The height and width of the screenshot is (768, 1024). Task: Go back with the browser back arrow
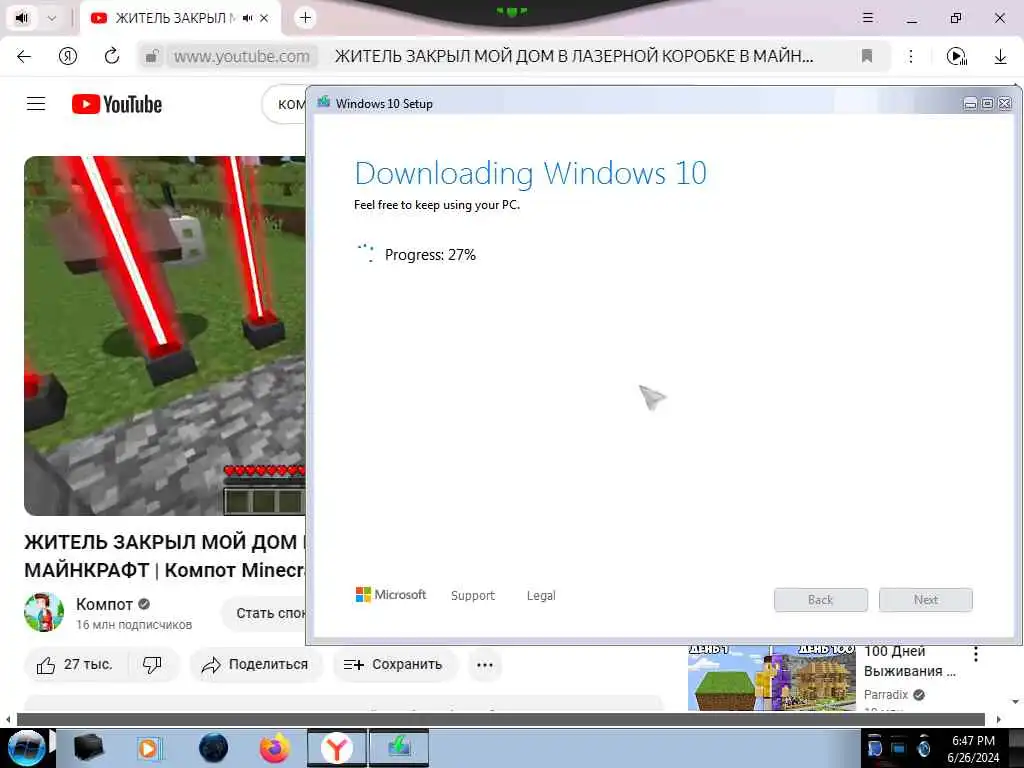coord(24,56)
